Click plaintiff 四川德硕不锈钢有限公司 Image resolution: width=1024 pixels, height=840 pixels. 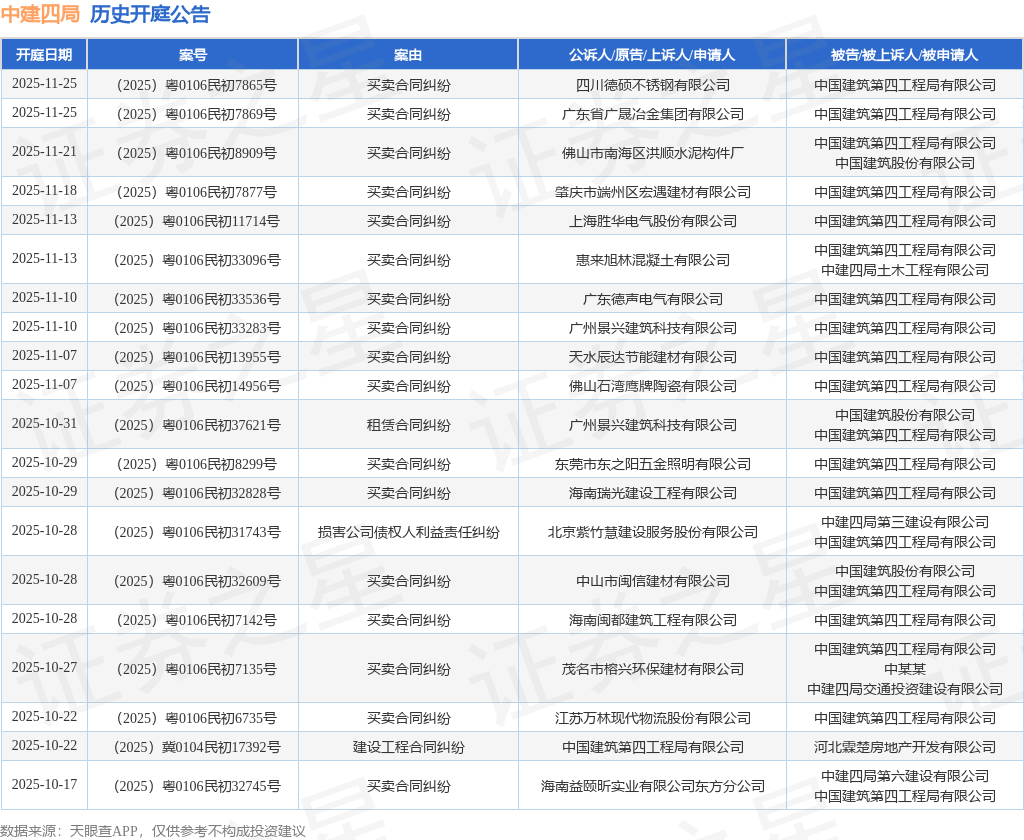click(652, 85)
